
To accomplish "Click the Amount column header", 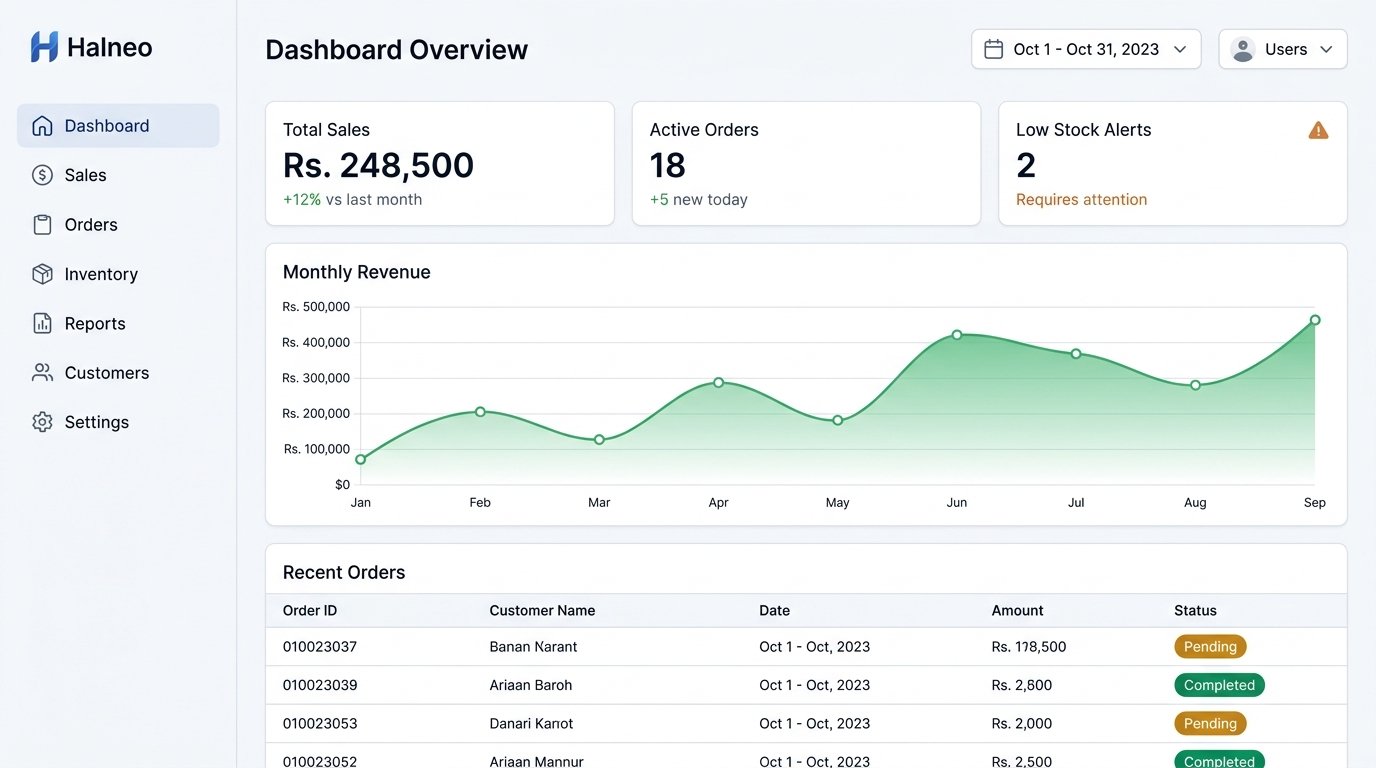I will (x=1017, y=610).
